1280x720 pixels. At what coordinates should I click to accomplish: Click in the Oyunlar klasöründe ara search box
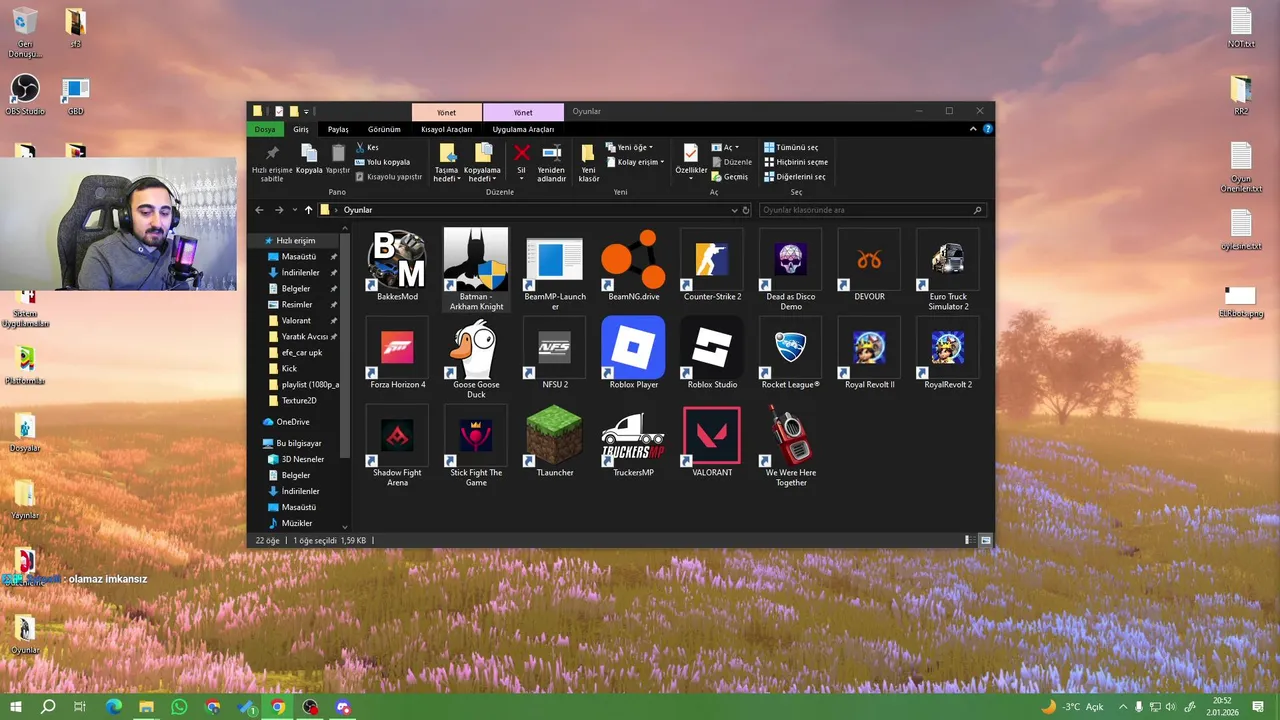tap(873, 210)
